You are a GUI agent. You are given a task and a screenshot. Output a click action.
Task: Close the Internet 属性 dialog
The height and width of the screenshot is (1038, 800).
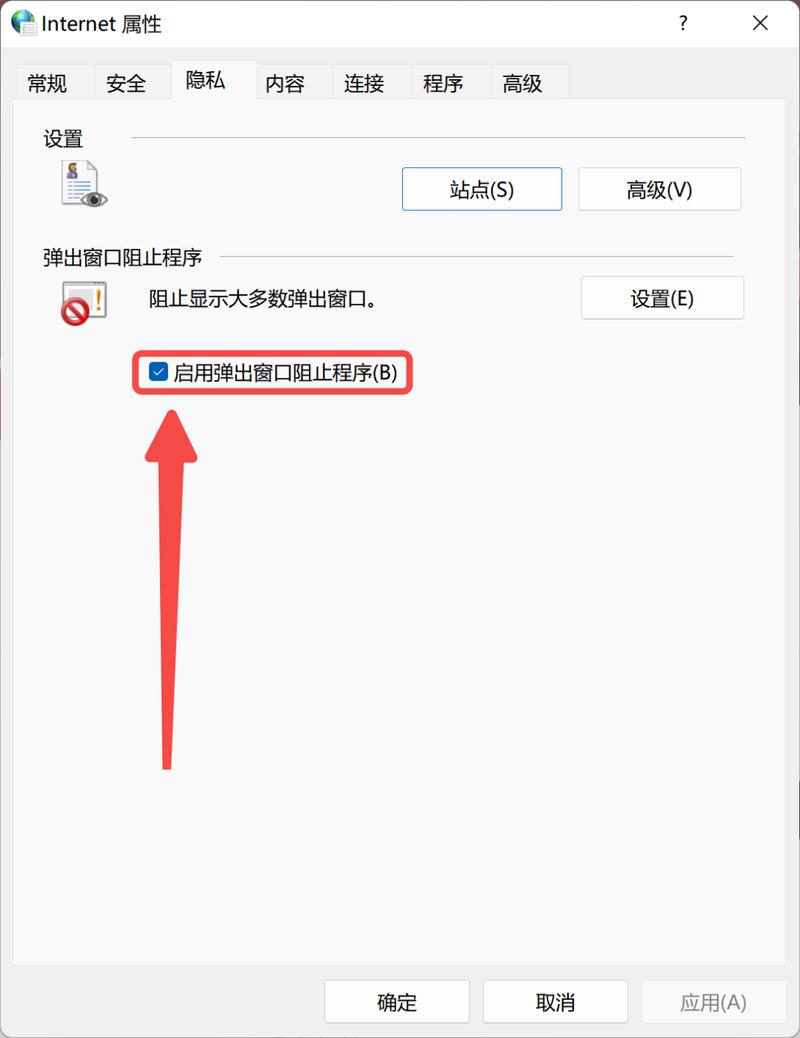760,23
